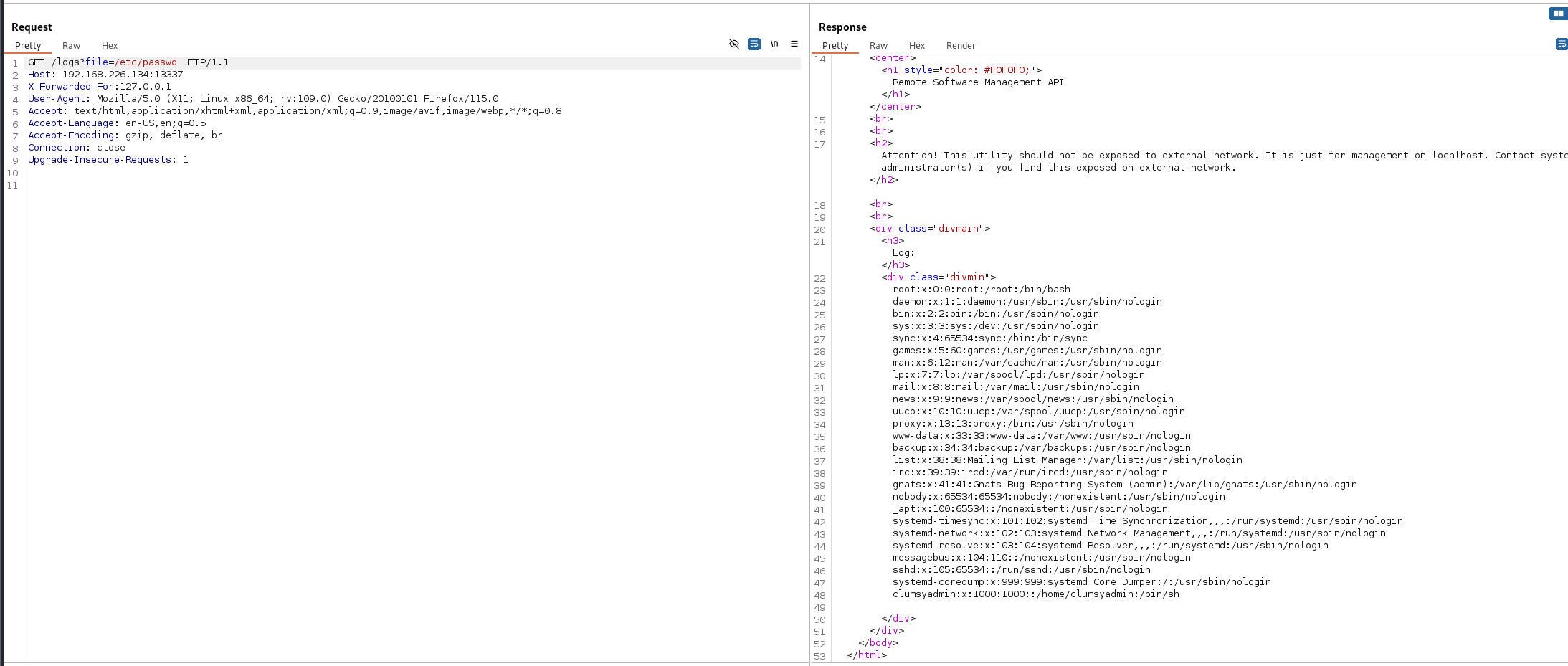Click the news:x:9:9 passwd entry
The height and width of the screenshot is (666, 1568).
[1033, 399]
